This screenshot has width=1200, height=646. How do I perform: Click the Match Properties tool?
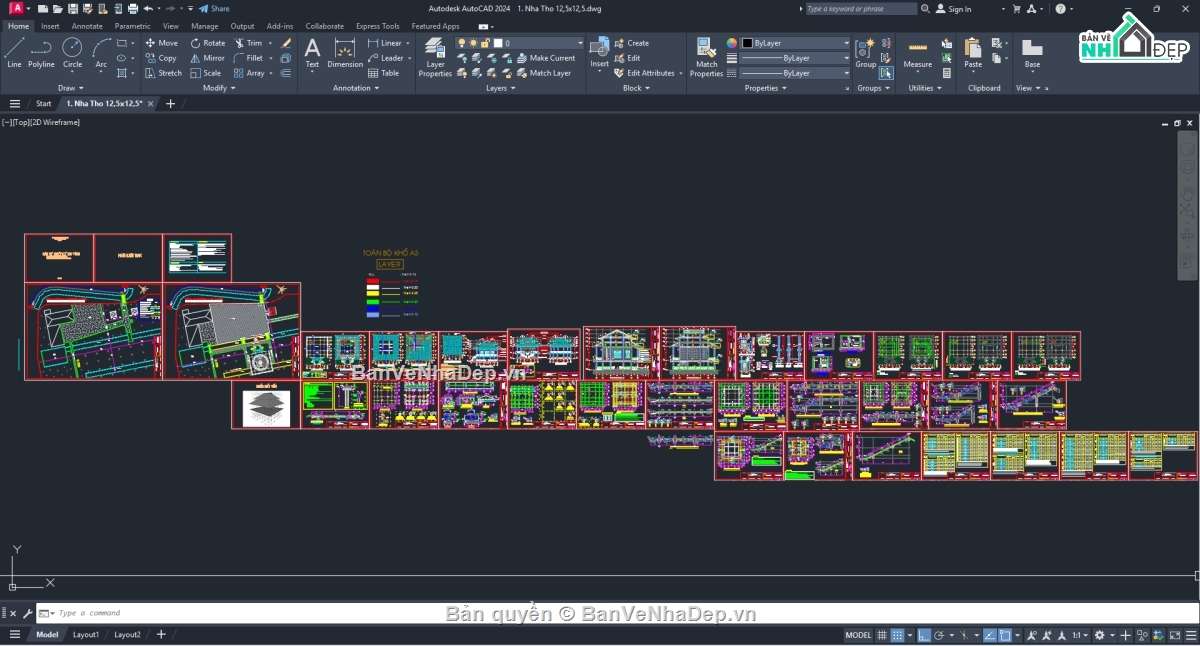tap(706, 57)
